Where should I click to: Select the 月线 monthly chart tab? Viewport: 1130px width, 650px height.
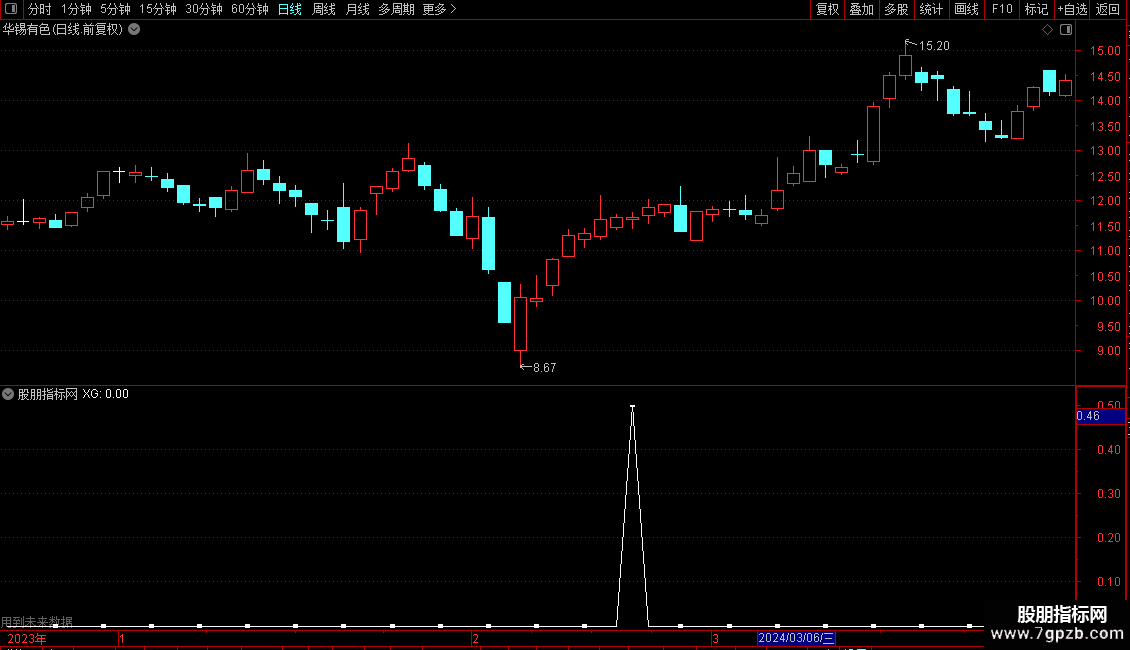(357, 9)
